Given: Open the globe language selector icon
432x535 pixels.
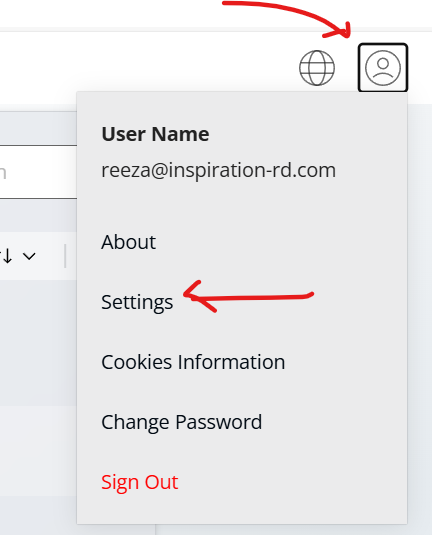Looking at the screenshot, I should (317, 68).
